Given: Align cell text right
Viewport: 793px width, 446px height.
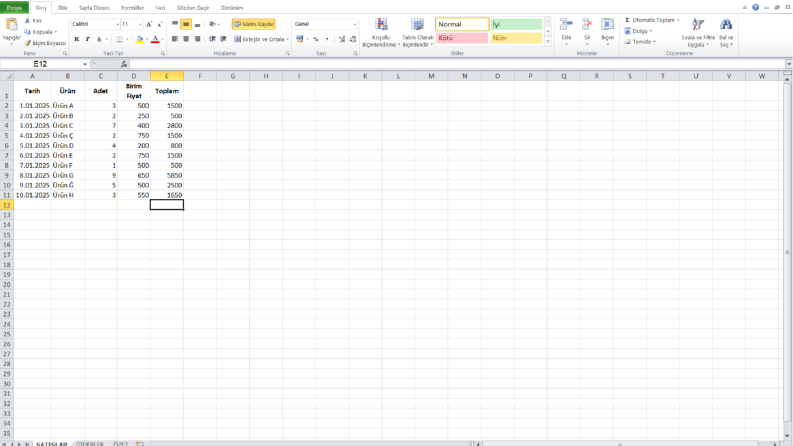Looking at the screenshot, I should tap(197, 39).
